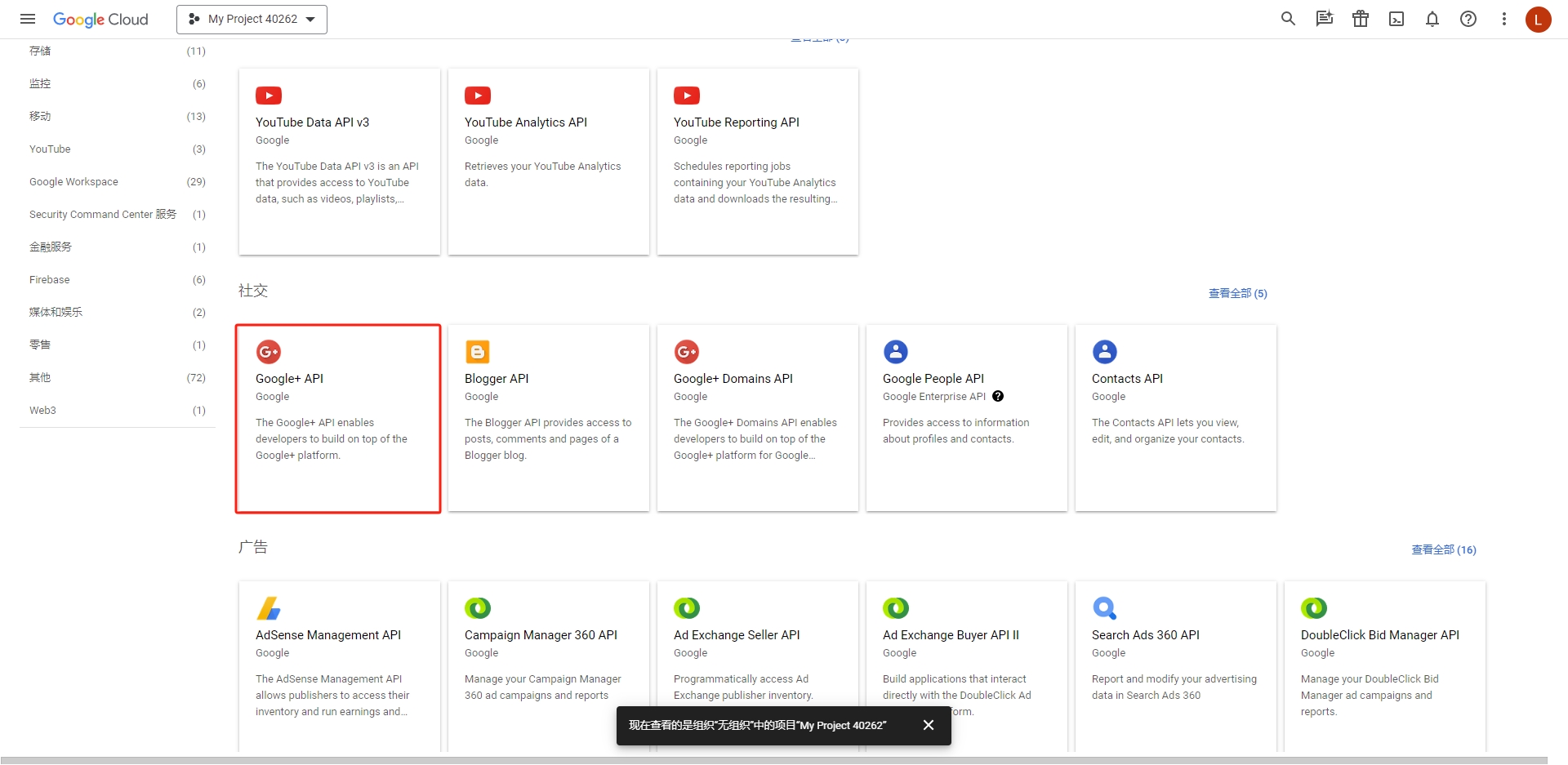Viewport: 1568px width, 765px height.
Task: Click the Ad Exchange Seller API icon
Action: click(x=687, y=608)
